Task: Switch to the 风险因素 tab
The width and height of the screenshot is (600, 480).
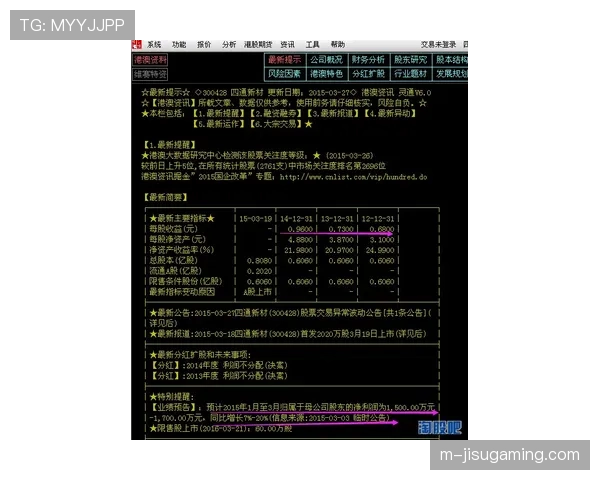Action: (284, 74)
